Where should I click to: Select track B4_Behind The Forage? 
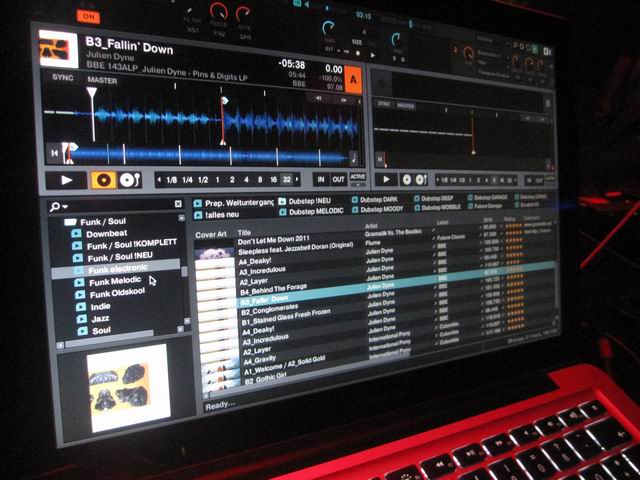(273, 290)
